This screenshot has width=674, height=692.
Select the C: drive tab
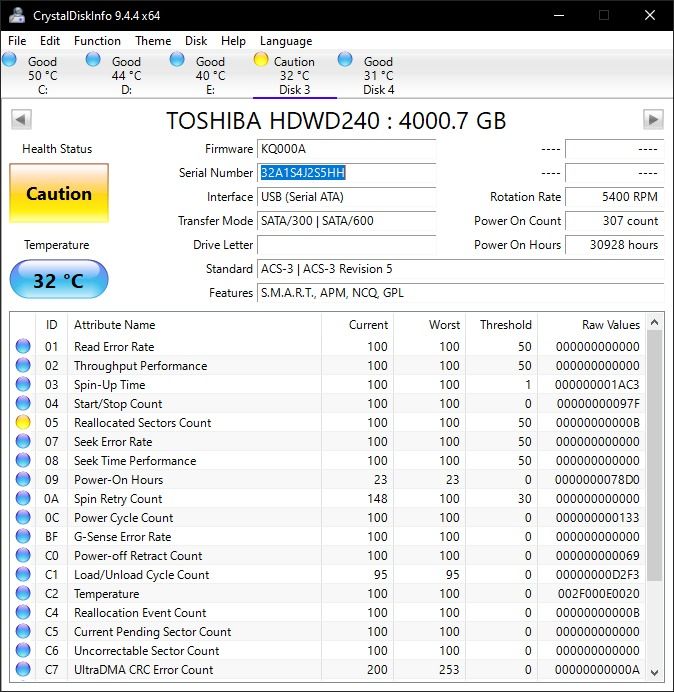tap(42, 75)
